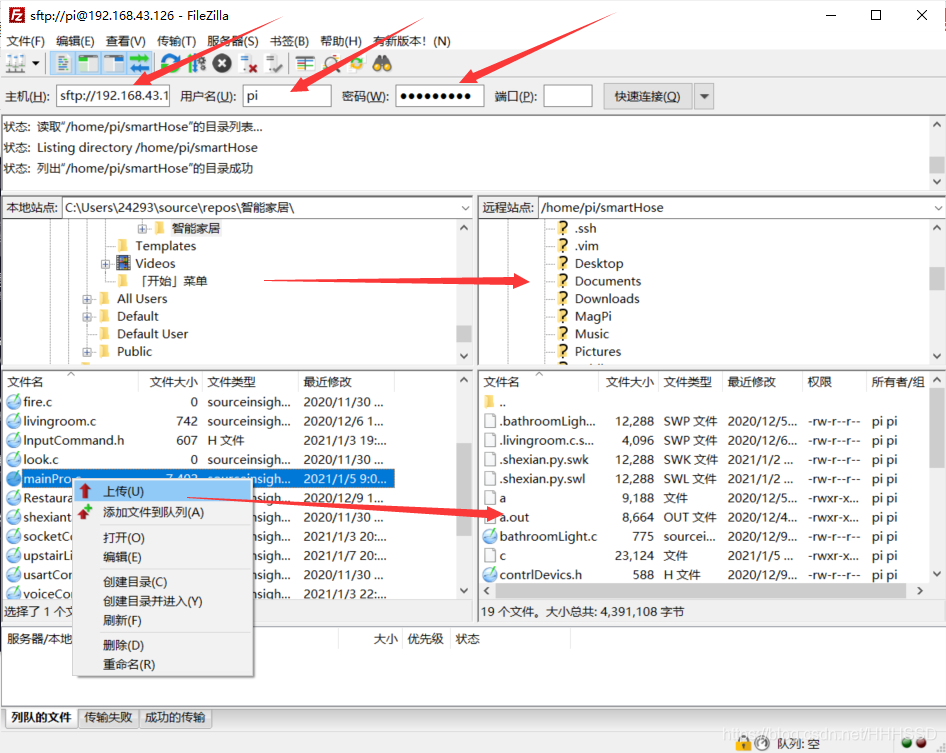Image resolution: width=946 pixels, height=753 pixels.
Task: Click the username field containing pi
Action: point(287,96)
